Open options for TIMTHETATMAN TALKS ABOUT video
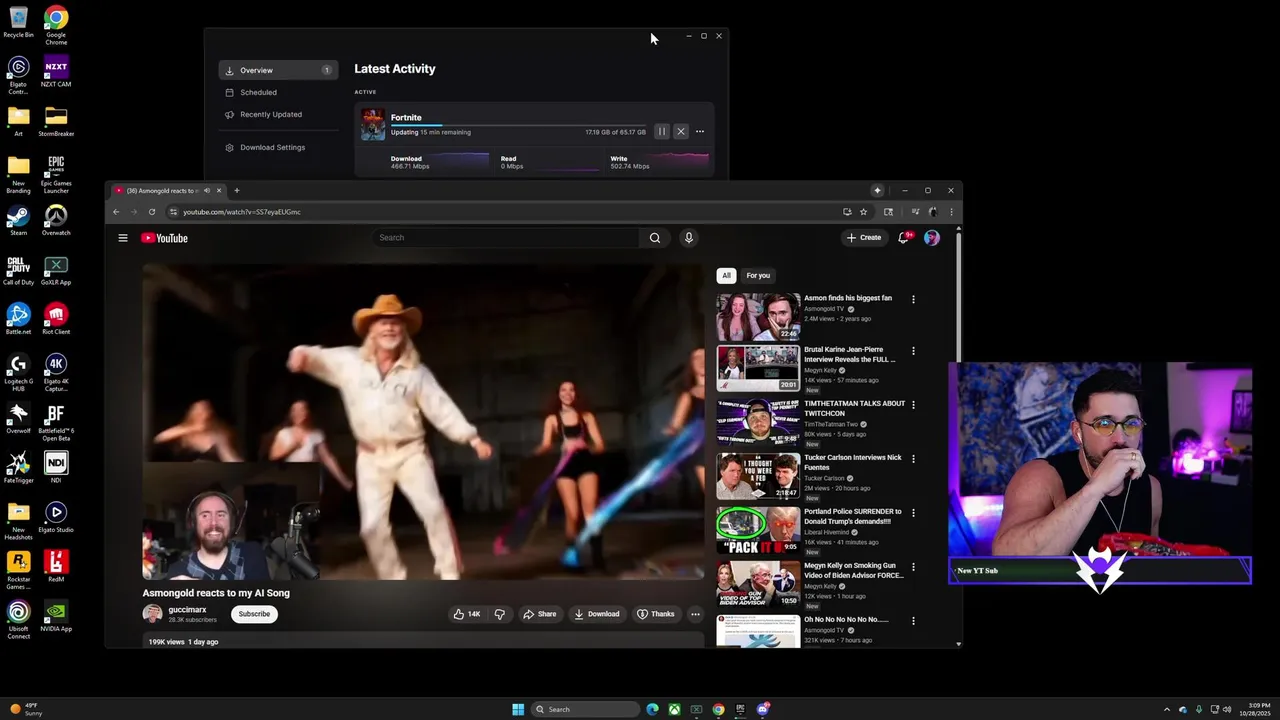Screen dimensions: 1280x720 pos(913,405)
